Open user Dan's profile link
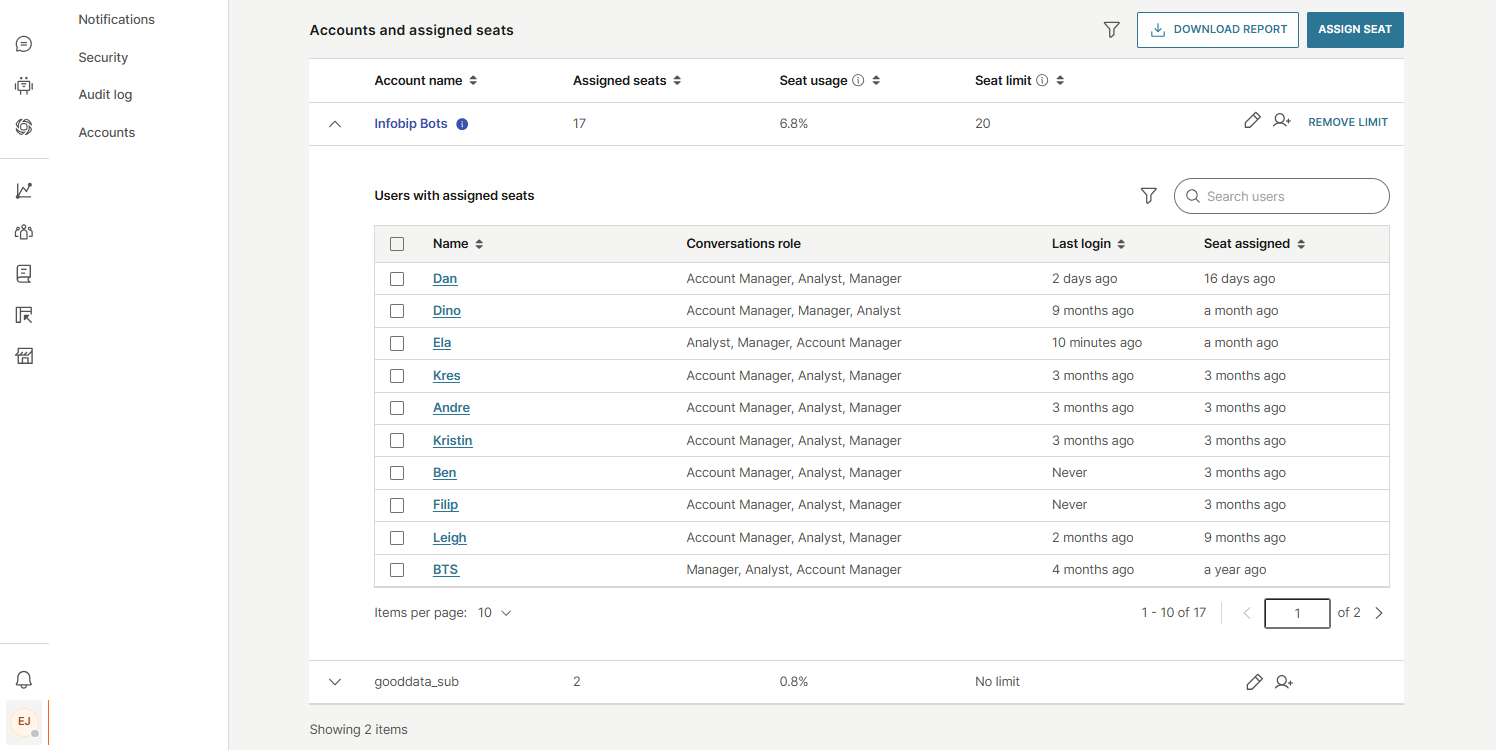Viewport: 1496px width, 750px height. [x=445, y=279]
